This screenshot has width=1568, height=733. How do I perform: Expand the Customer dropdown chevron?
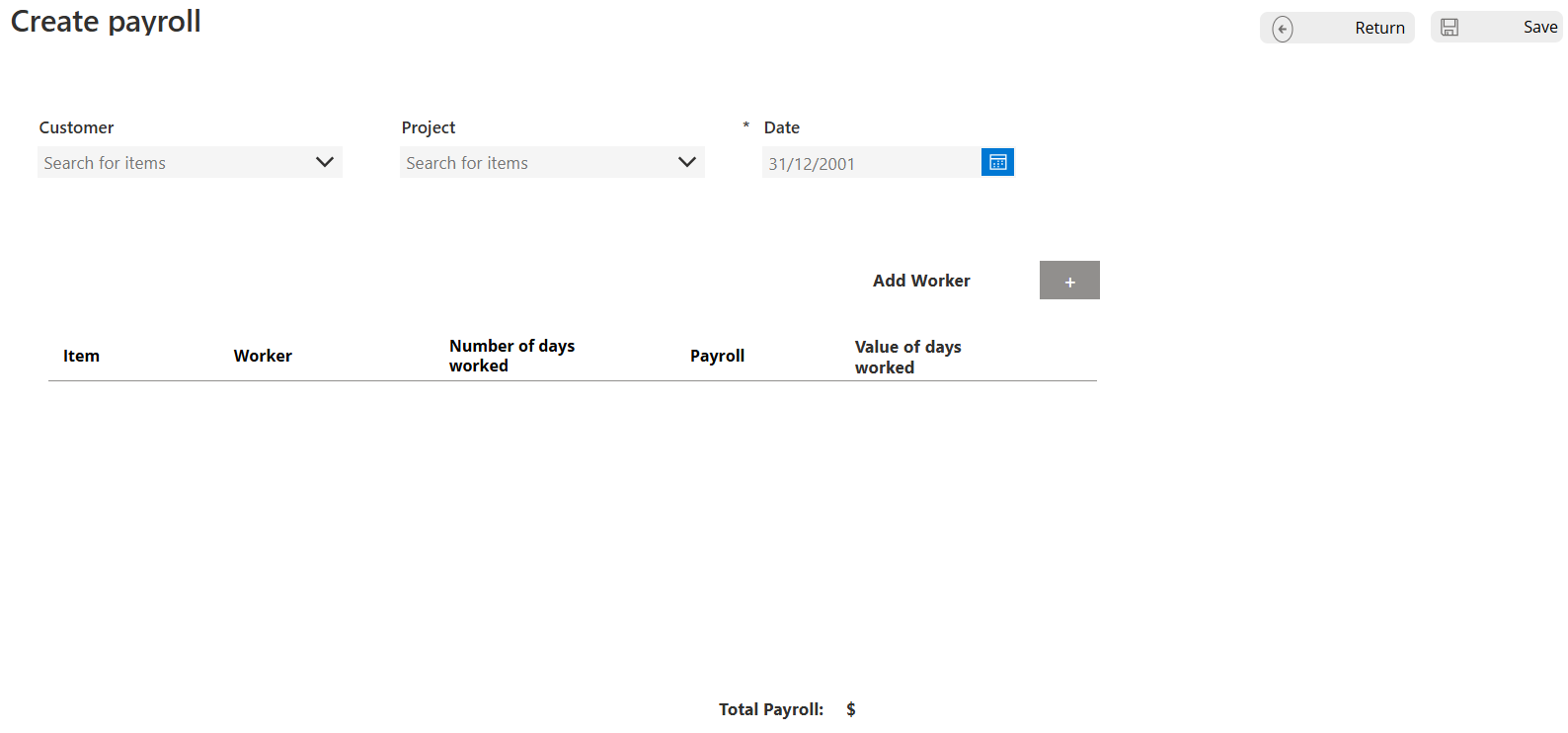point(324,162)
